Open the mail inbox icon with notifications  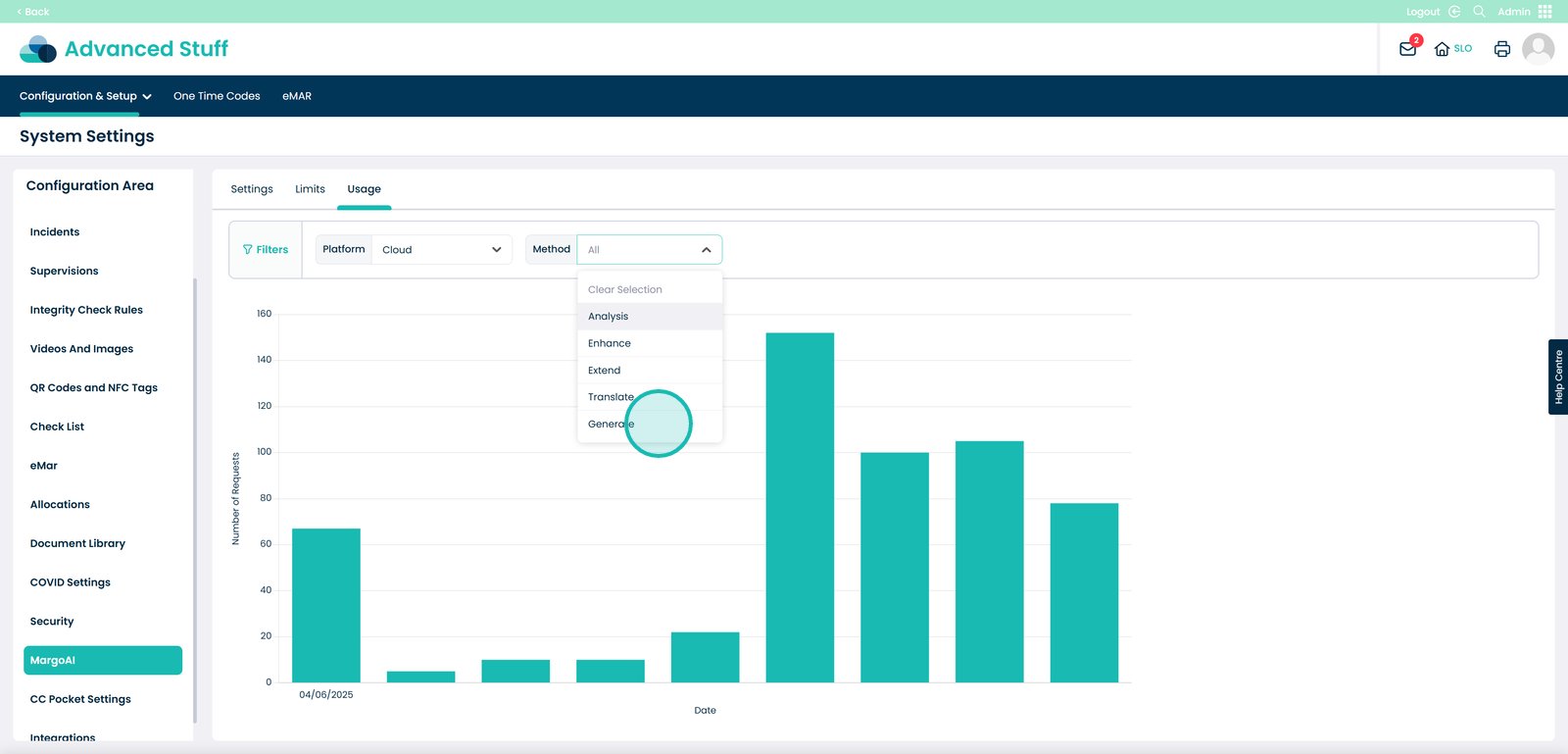point(1407,49)
